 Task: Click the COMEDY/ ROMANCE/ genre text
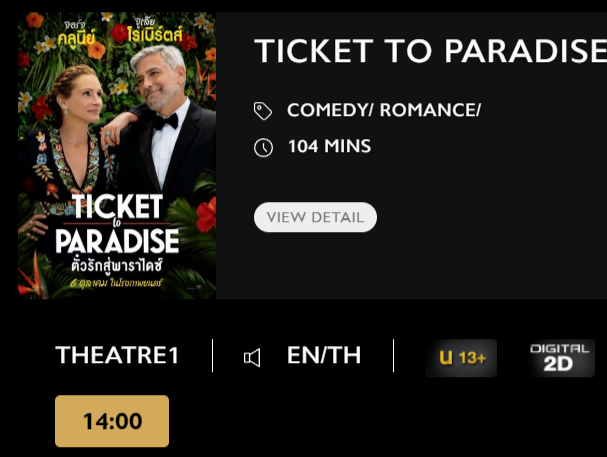click(x=384, y=110)
